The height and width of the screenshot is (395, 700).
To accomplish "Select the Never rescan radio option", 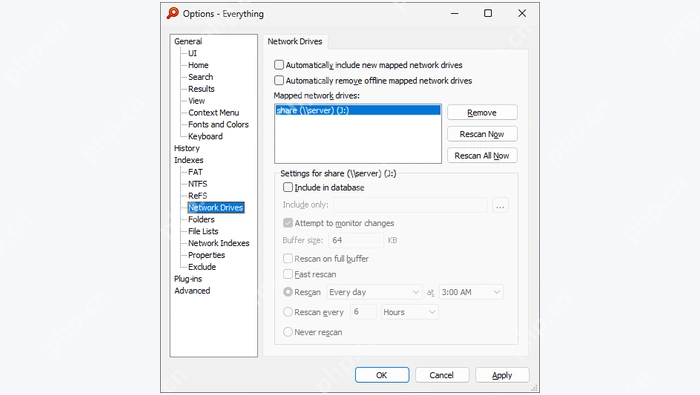I will 288,332.
